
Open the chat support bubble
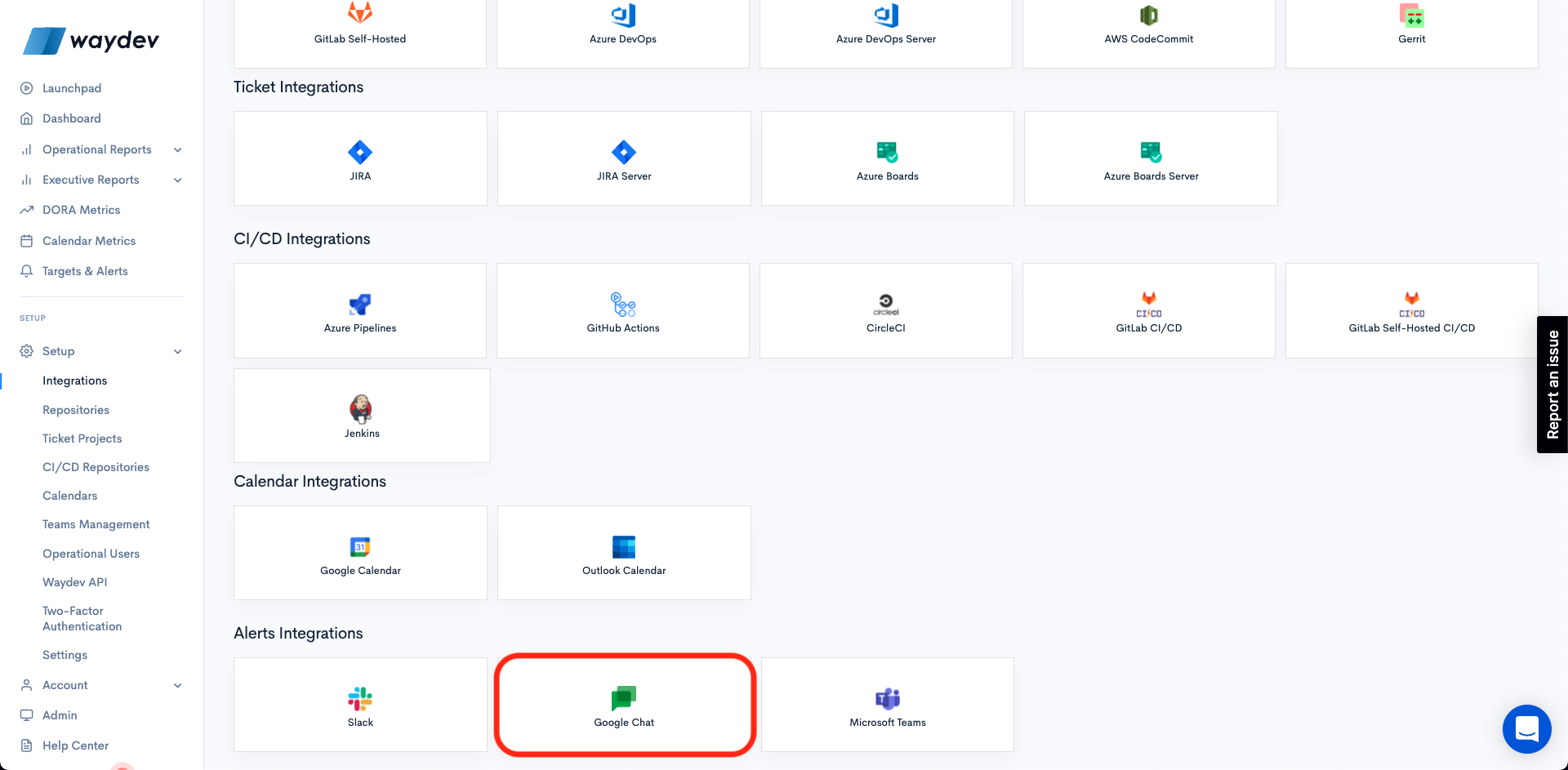tap(1526, 729)
